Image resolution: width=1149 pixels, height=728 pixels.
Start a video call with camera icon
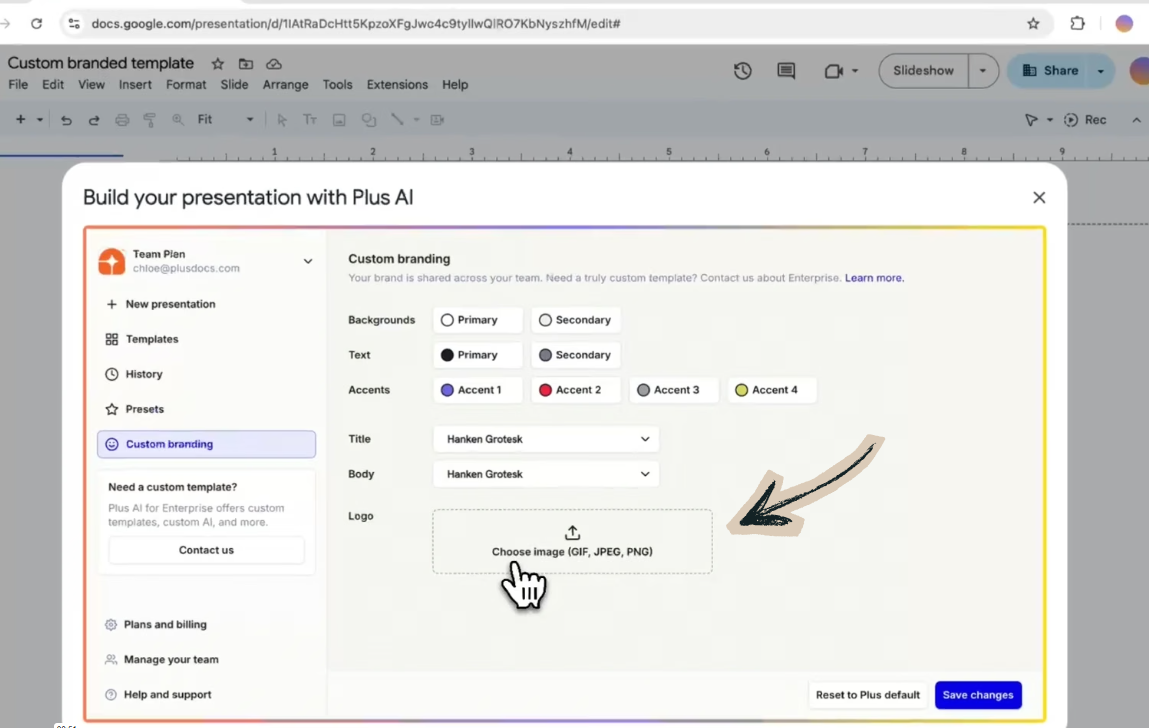833,71
